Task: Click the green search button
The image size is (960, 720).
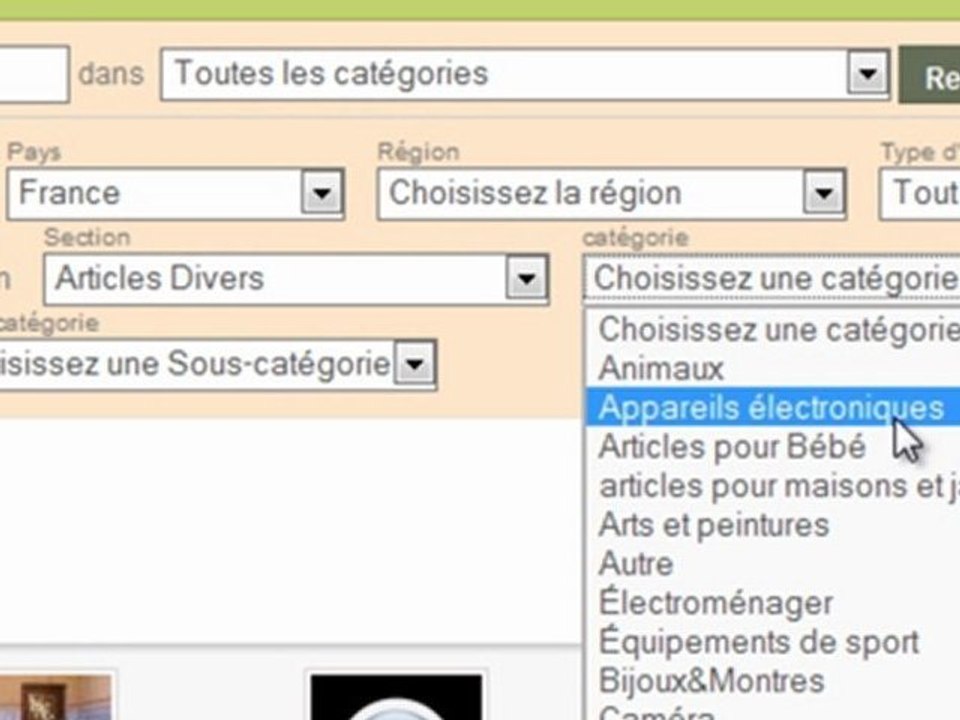Action: pyautogui.click(x=929, y=75)
